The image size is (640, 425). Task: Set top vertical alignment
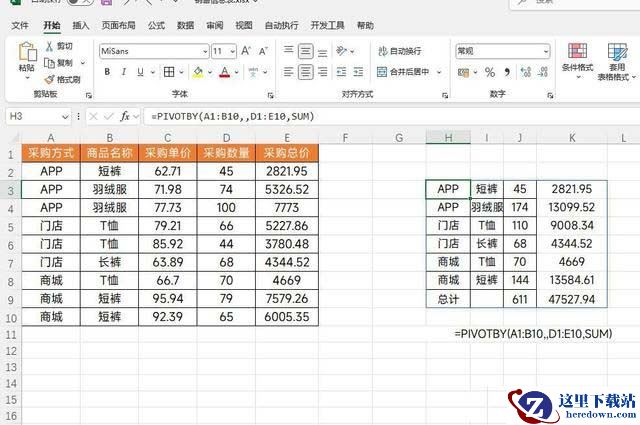coord(288,51)
